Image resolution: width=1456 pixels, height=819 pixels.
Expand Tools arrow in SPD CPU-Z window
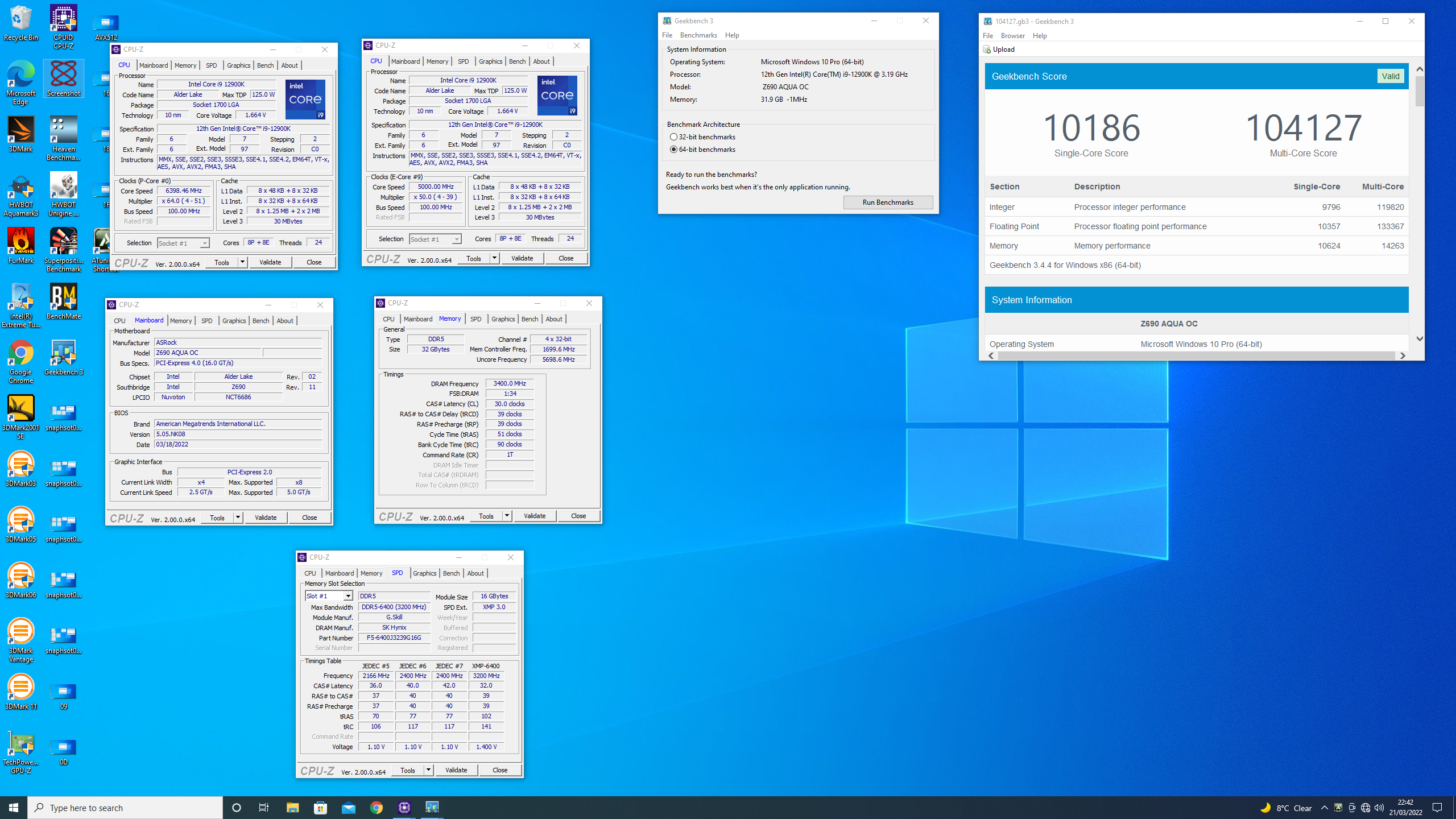click(x=428, y=770)
